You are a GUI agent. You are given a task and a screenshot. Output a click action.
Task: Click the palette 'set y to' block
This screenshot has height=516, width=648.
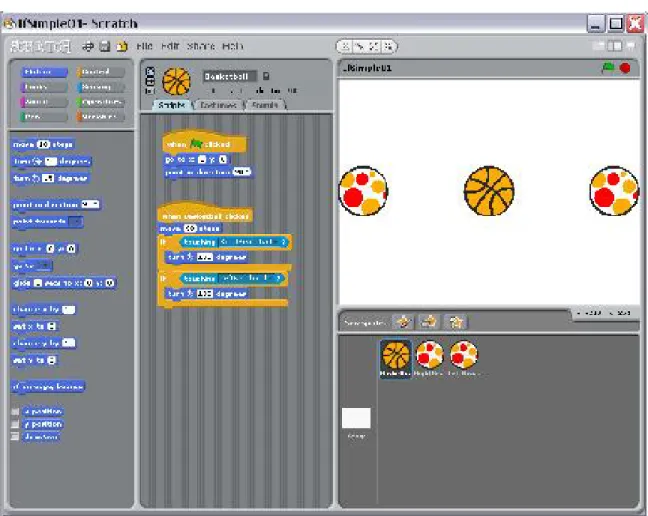point(35,360)
